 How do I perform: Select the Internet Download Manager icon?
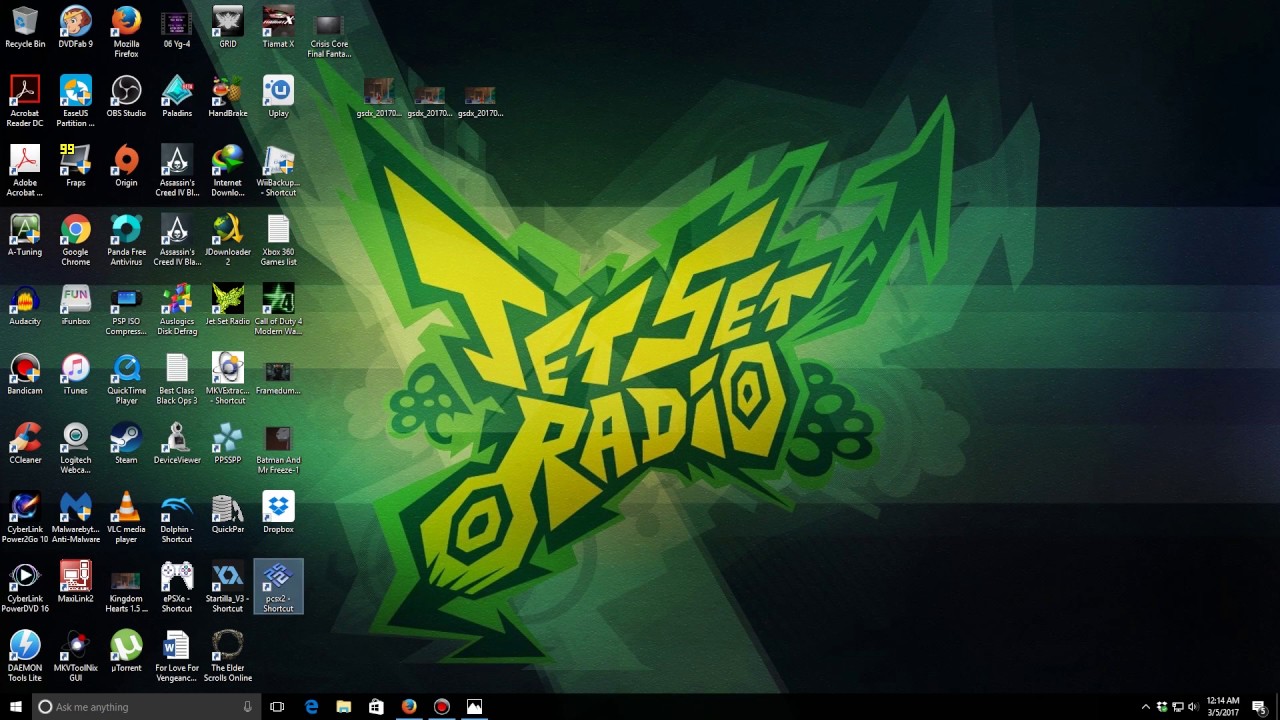tap(228, 171)
